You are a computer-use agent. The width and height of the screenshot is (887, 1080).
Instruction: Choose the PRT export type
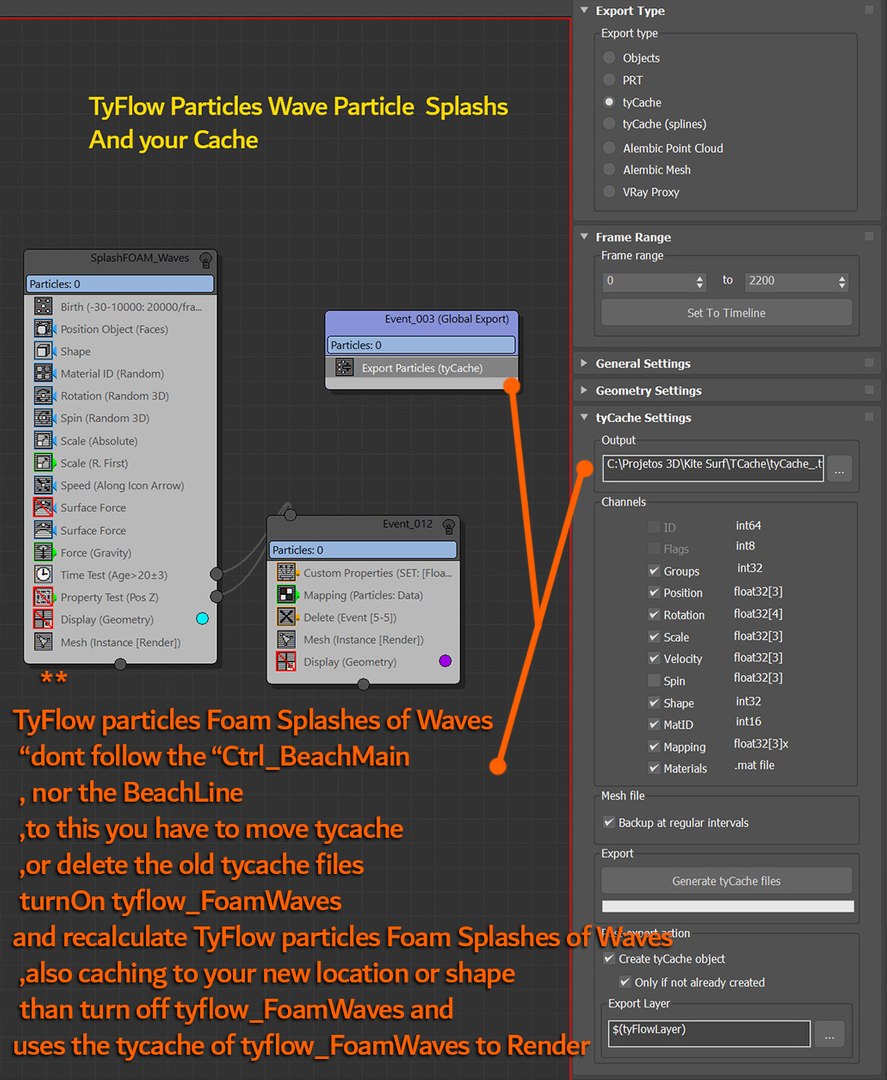tap(609, 79)
